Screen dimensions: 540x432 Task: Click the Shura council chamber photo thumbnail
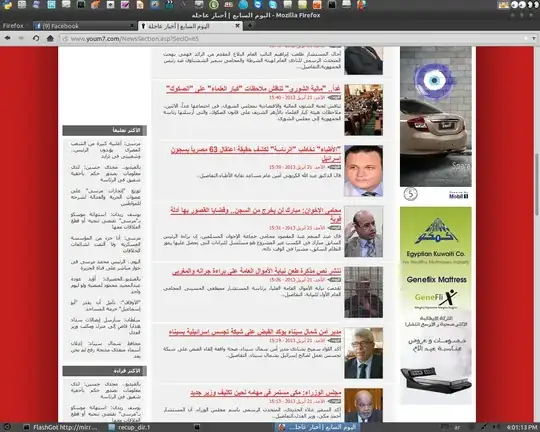363,110
